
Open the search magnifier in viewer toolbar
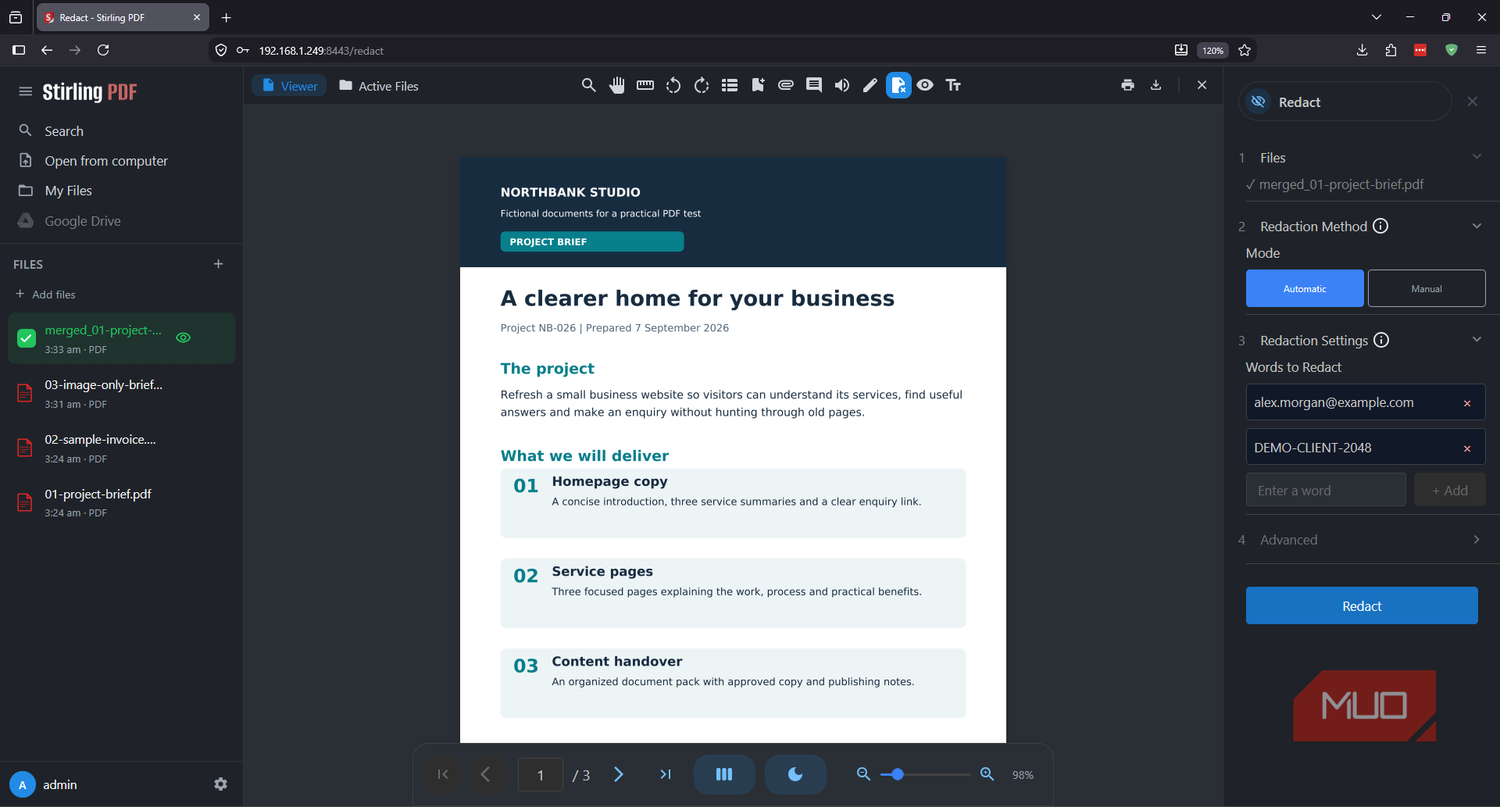589,86
